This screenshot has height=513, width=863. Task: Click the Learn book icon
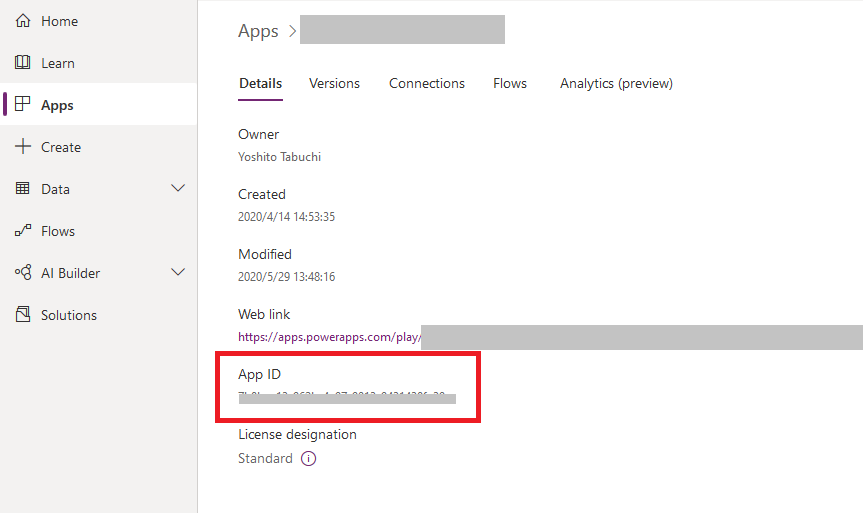(23, 63)
